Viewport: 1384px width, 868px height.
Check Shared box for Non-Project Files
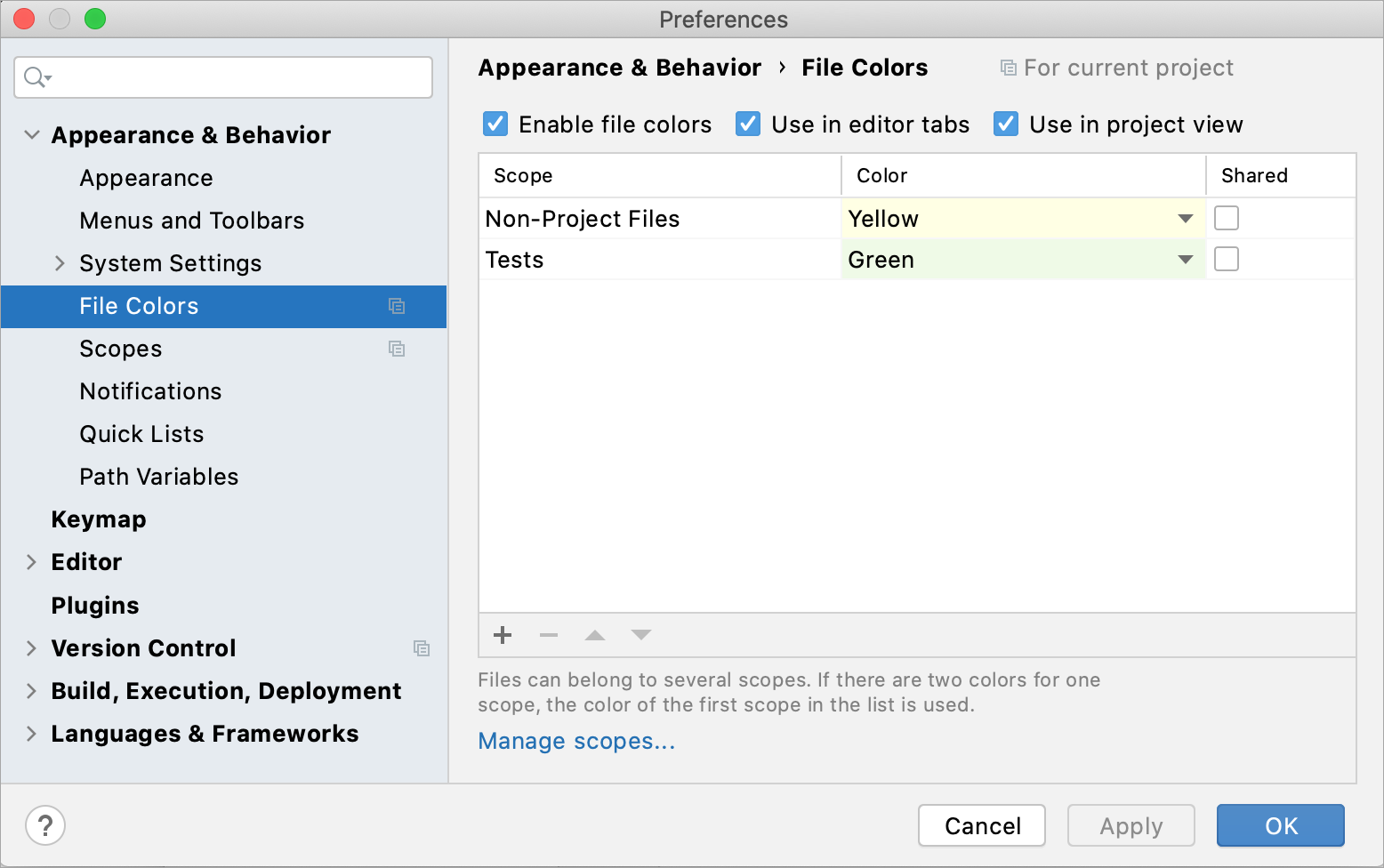[1227, 218]
